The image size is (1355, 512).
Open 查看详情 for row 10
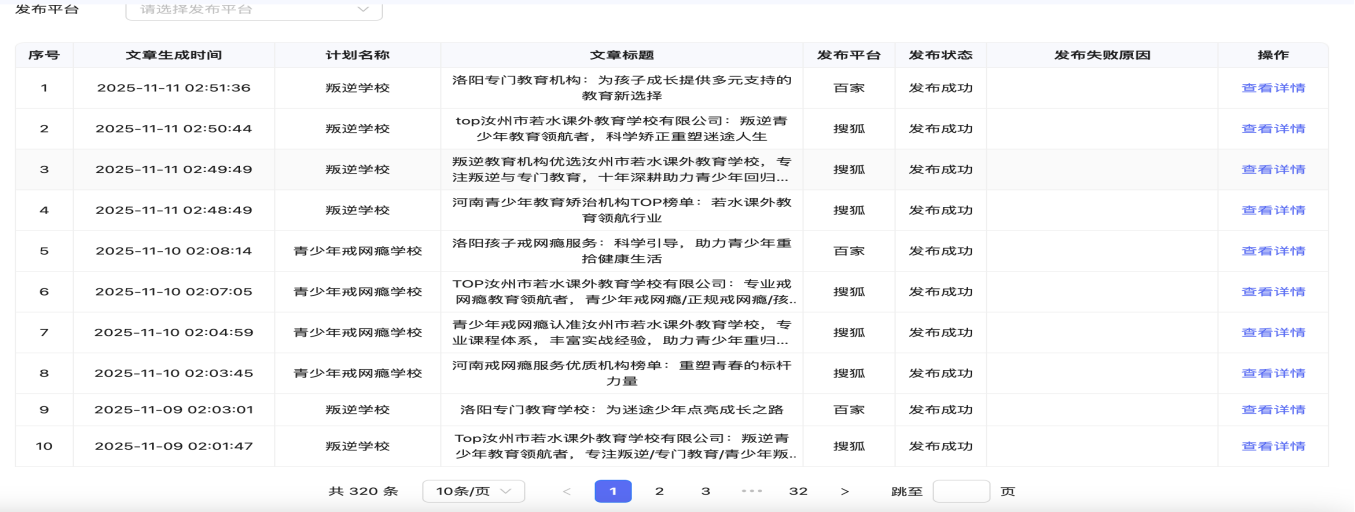(x=1273, y=446)
